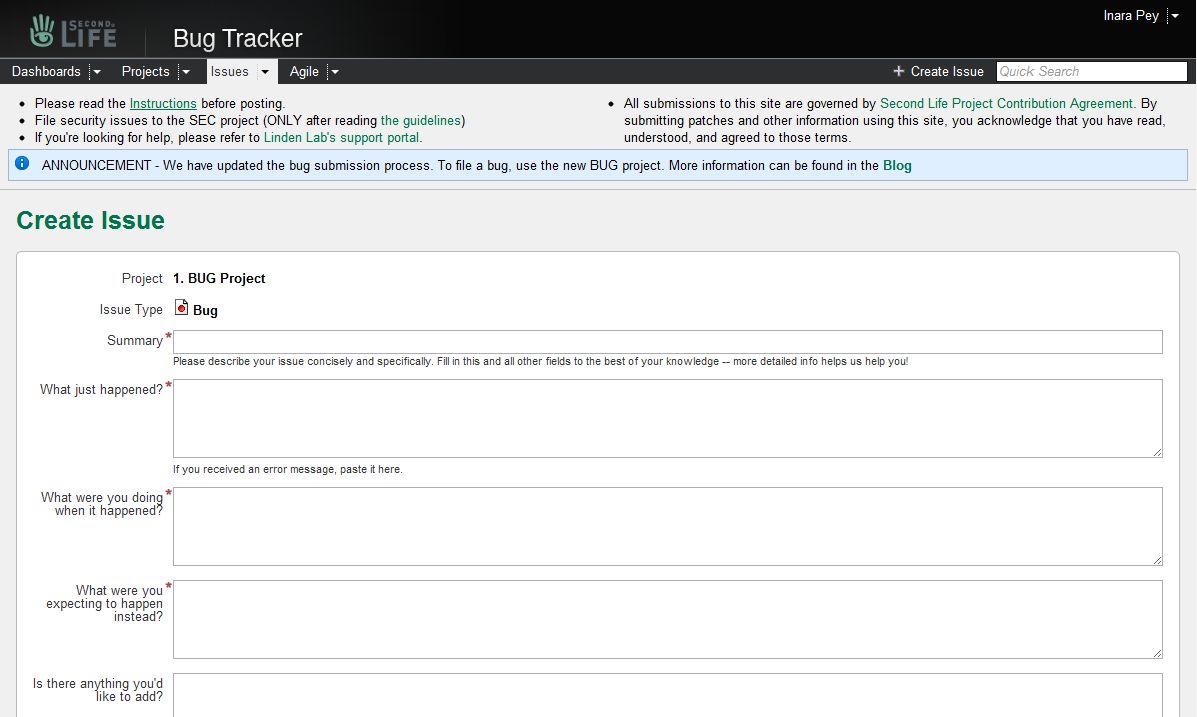Image resolution: width=1197 pixels, height=717 pixels.
Task: Focus the Summary text field
Action: pyautogui.click(x=667, y=342)
